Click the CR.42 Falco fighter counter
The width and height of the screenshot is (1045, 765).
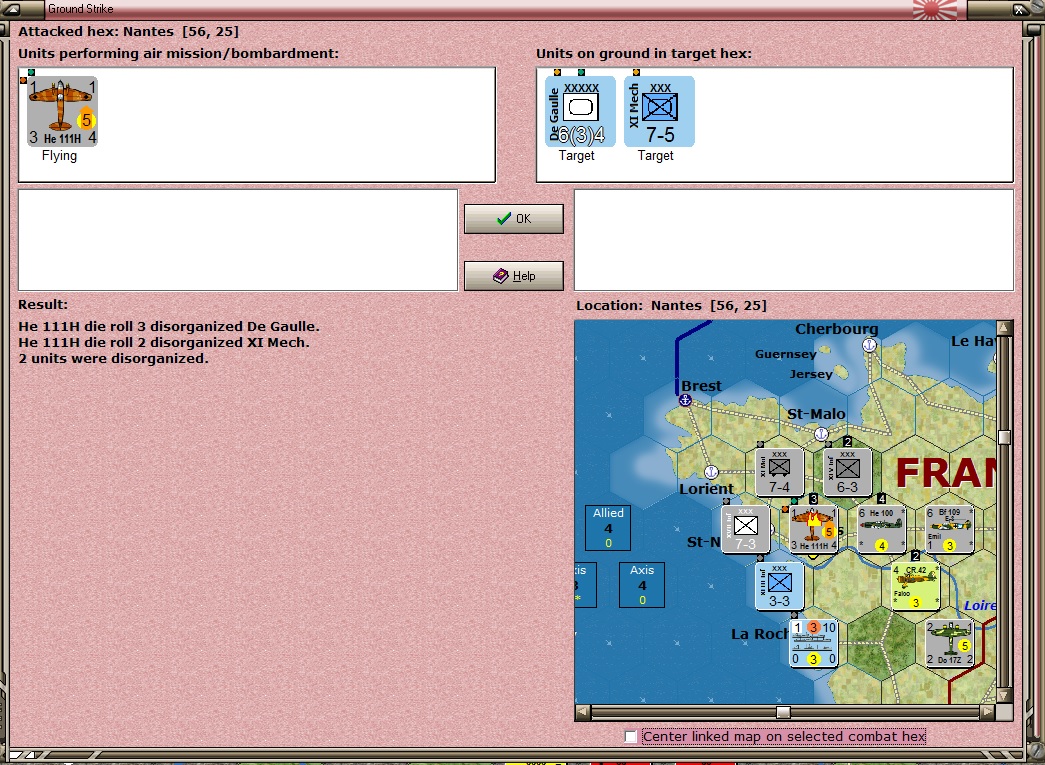(915, 586)
